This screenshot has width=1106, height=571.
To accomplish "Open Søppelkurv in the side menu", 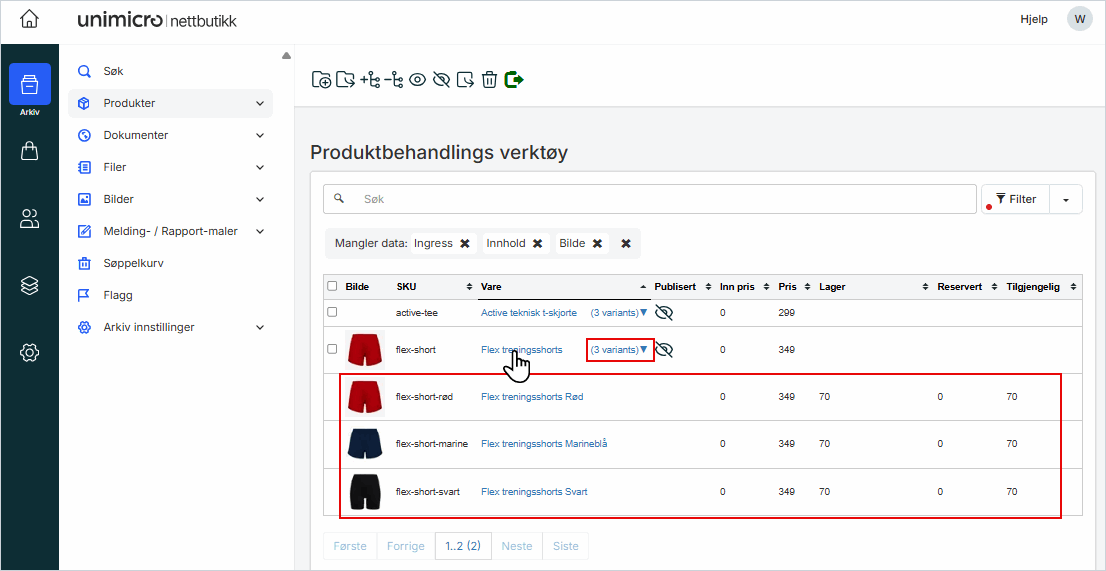I will [x=133, y=263].
